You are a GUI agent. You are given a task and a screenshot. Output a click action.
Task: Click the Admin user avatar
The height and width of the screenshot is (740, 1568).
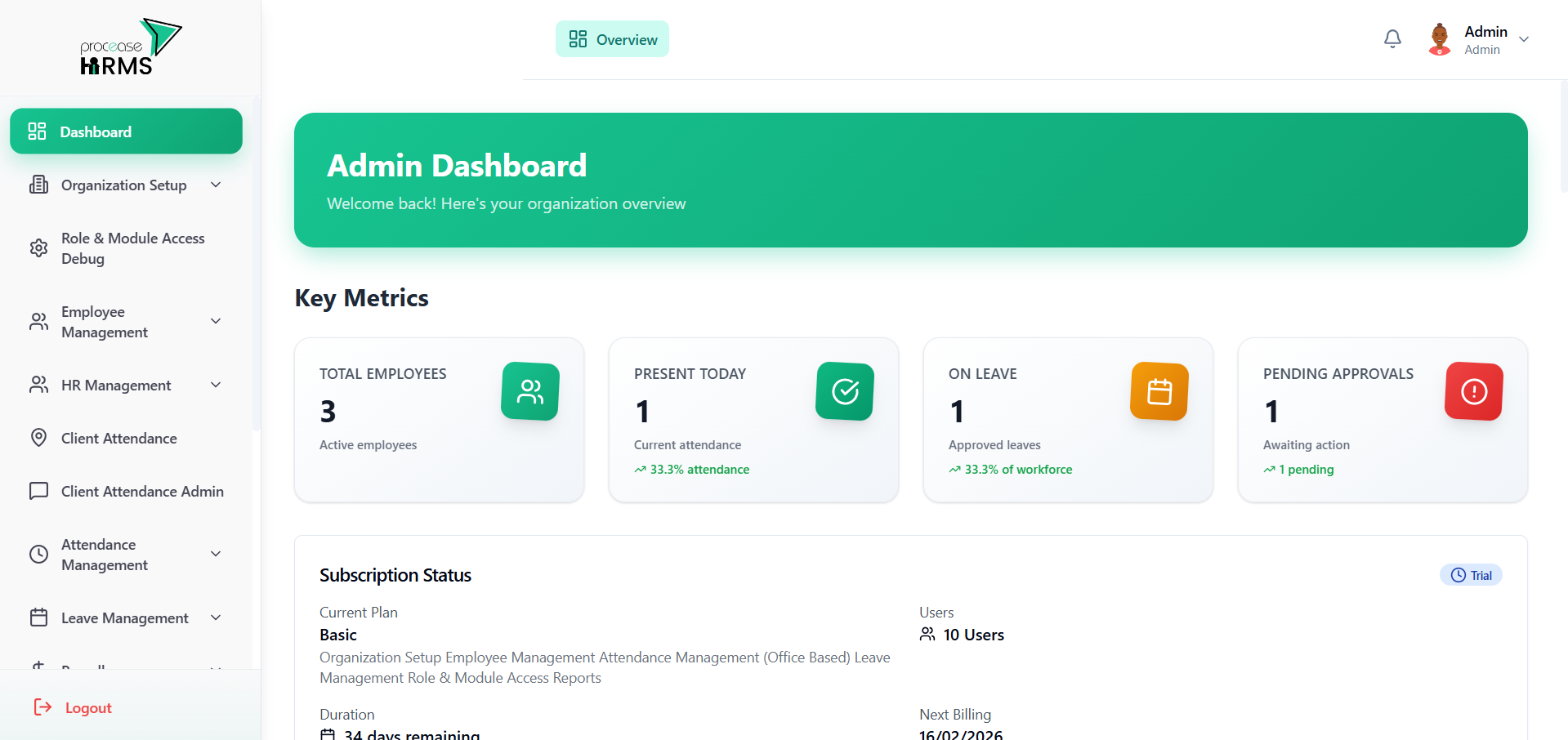(1440, 39)
